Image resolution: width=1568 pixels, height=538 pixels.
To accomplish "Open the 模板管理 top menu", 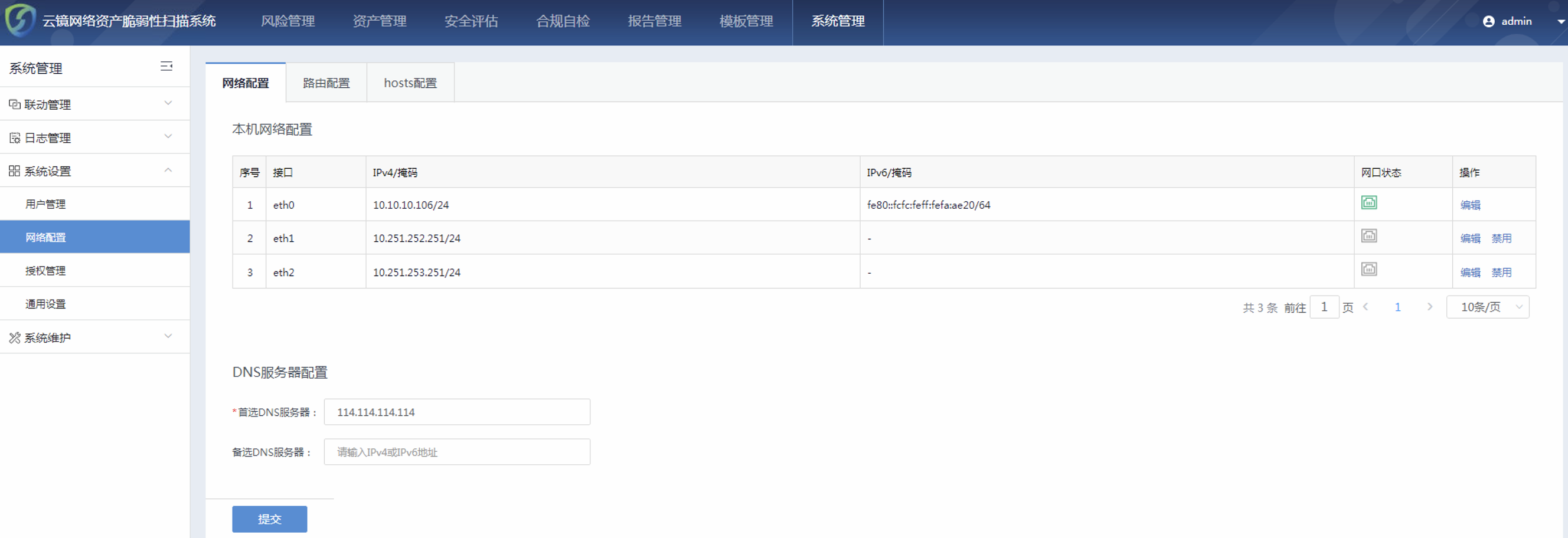I will tap(746, 21).
